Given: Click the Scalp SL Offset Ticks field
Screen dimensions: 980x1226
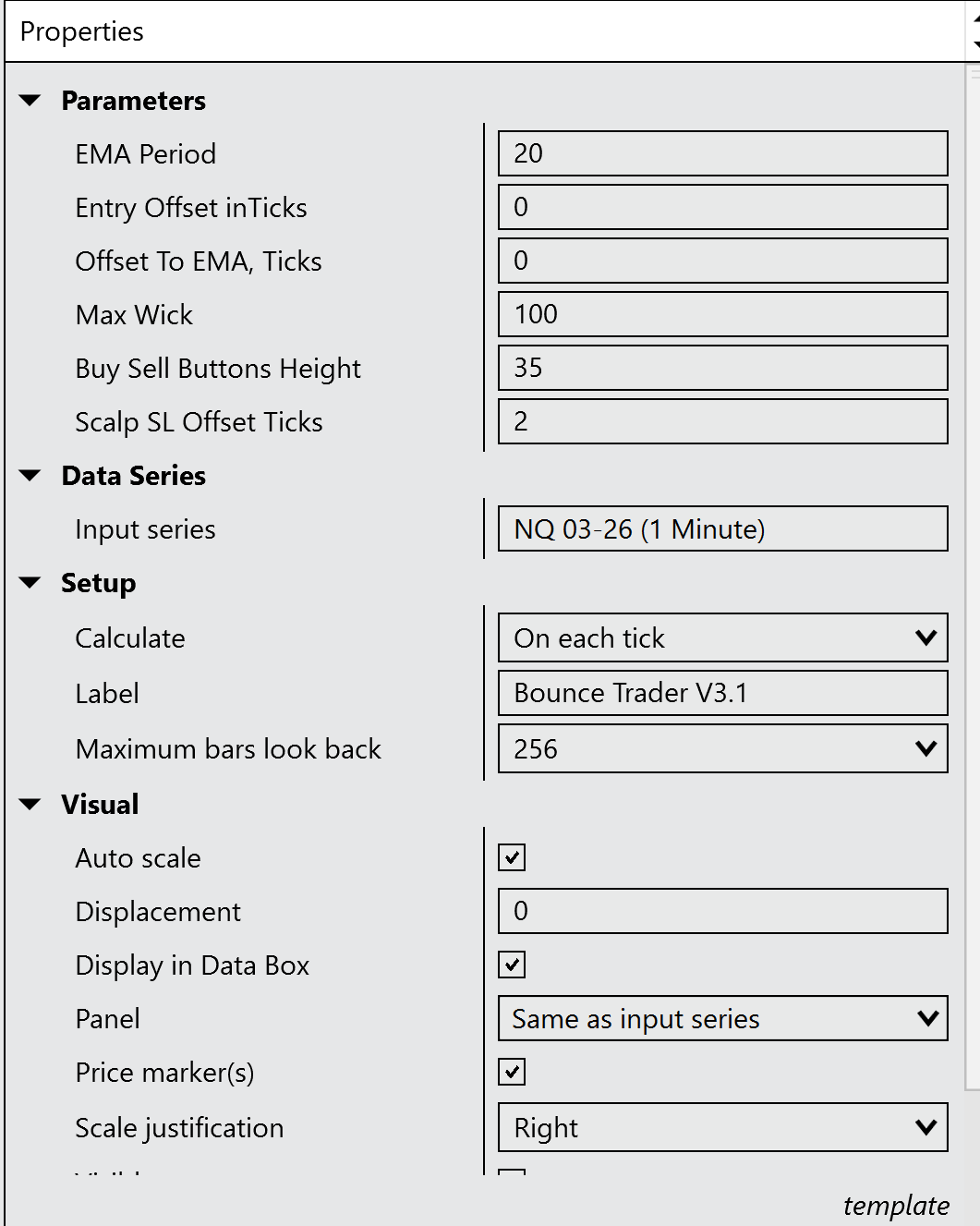Looking at the screenshot, I should [722, 421].
